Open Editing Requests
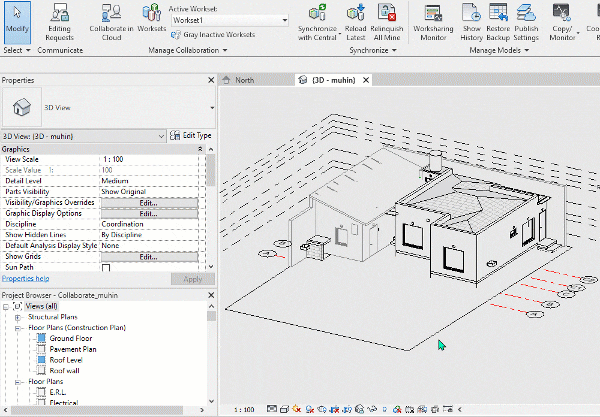 [59, 22]
